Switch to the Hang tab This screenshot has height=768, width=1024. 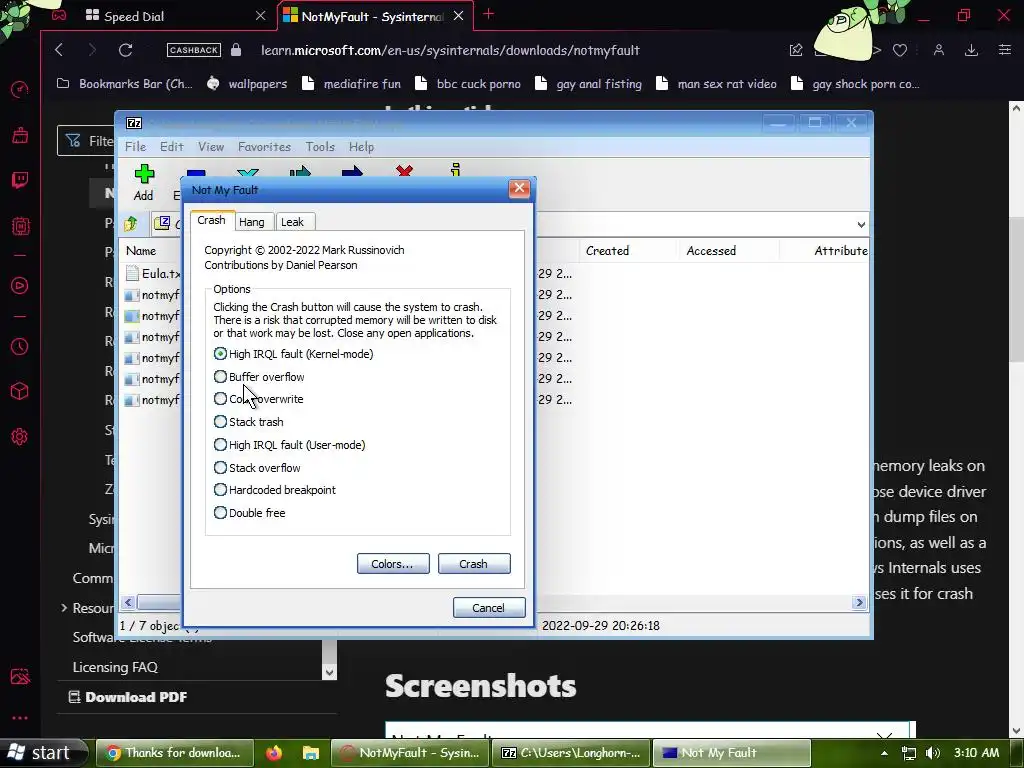coord(252,222)
